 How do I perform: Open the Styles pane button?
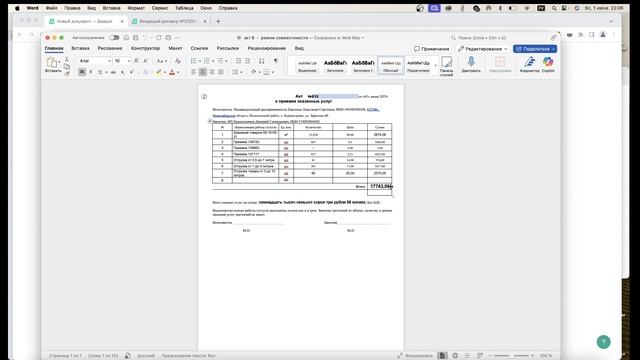click(x=447, y=66)
